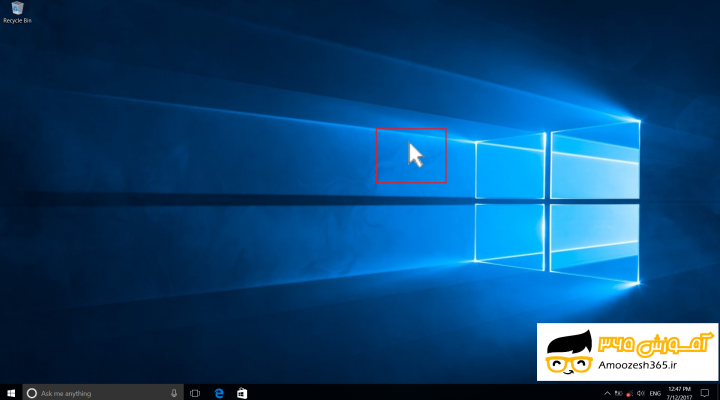Viewport: 720px width, 400px height.
Task: Click the Cortana microphone icon
Action: pos(174,393)
